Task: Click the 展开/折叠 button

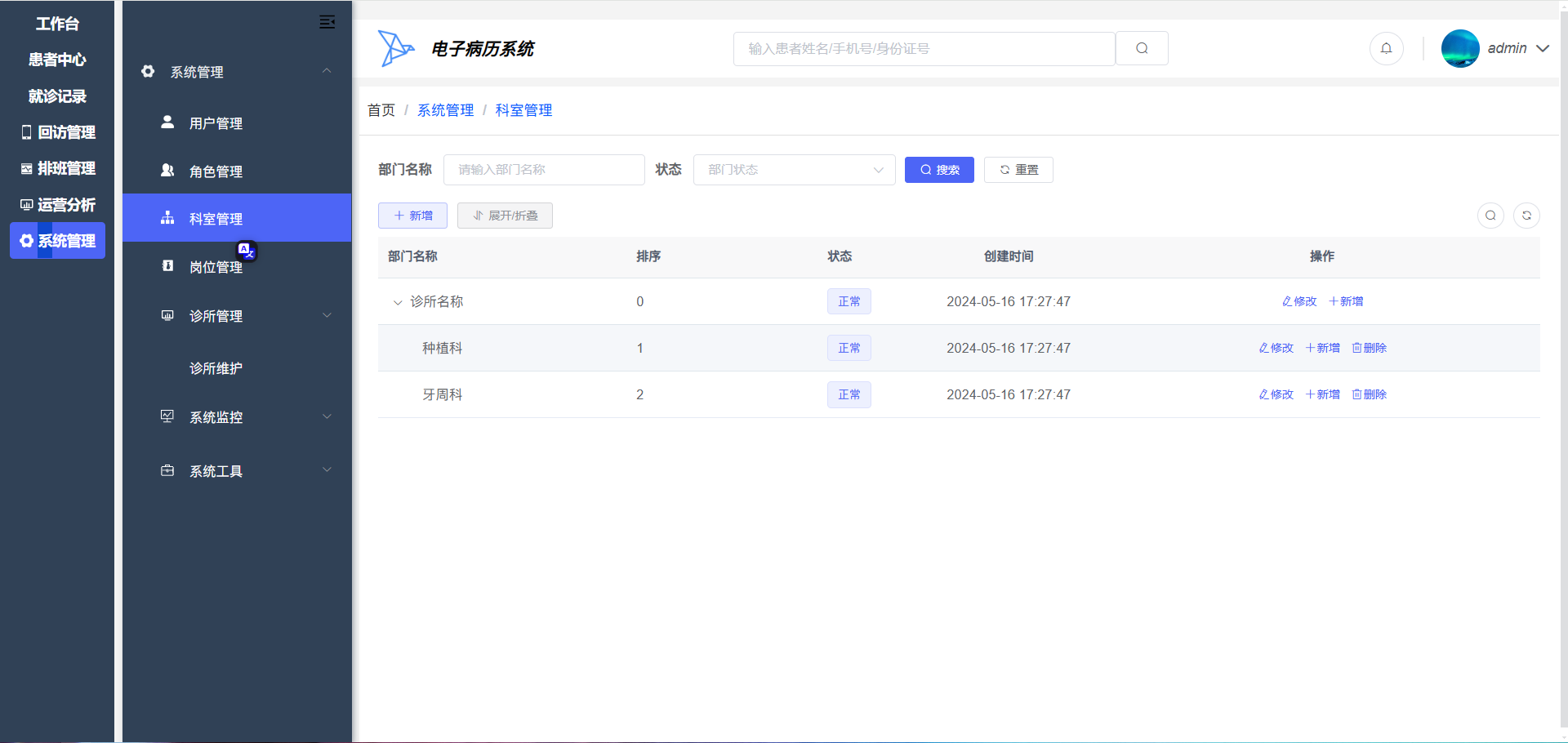Action: pos(505,216)
